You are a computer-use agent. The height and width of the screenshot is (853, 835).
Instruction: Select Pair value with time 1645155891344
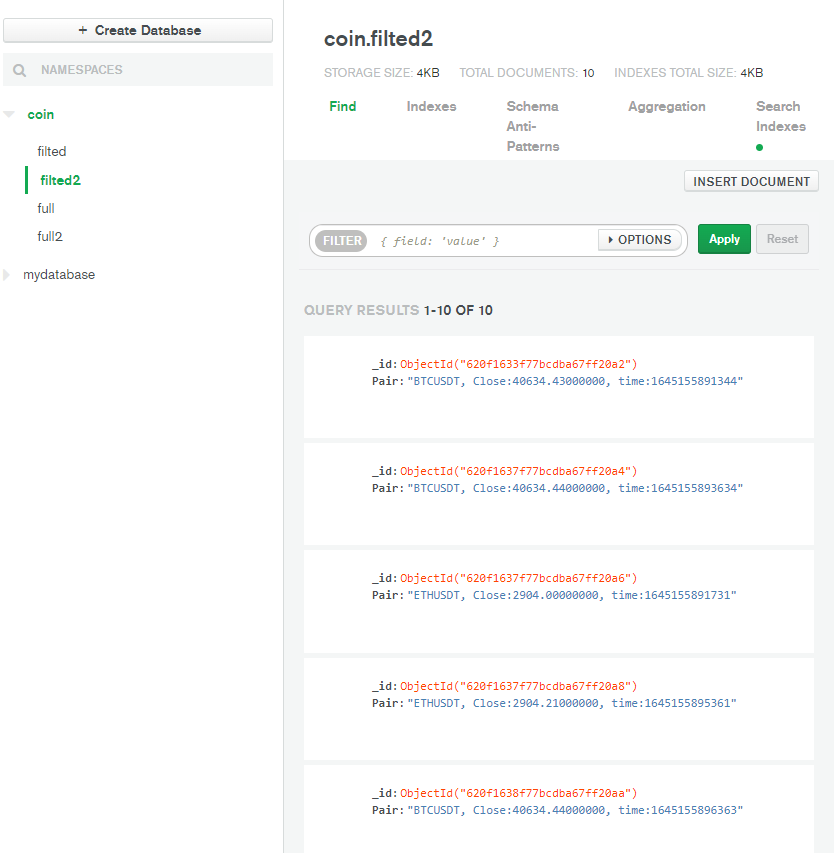tap(575, 381)
